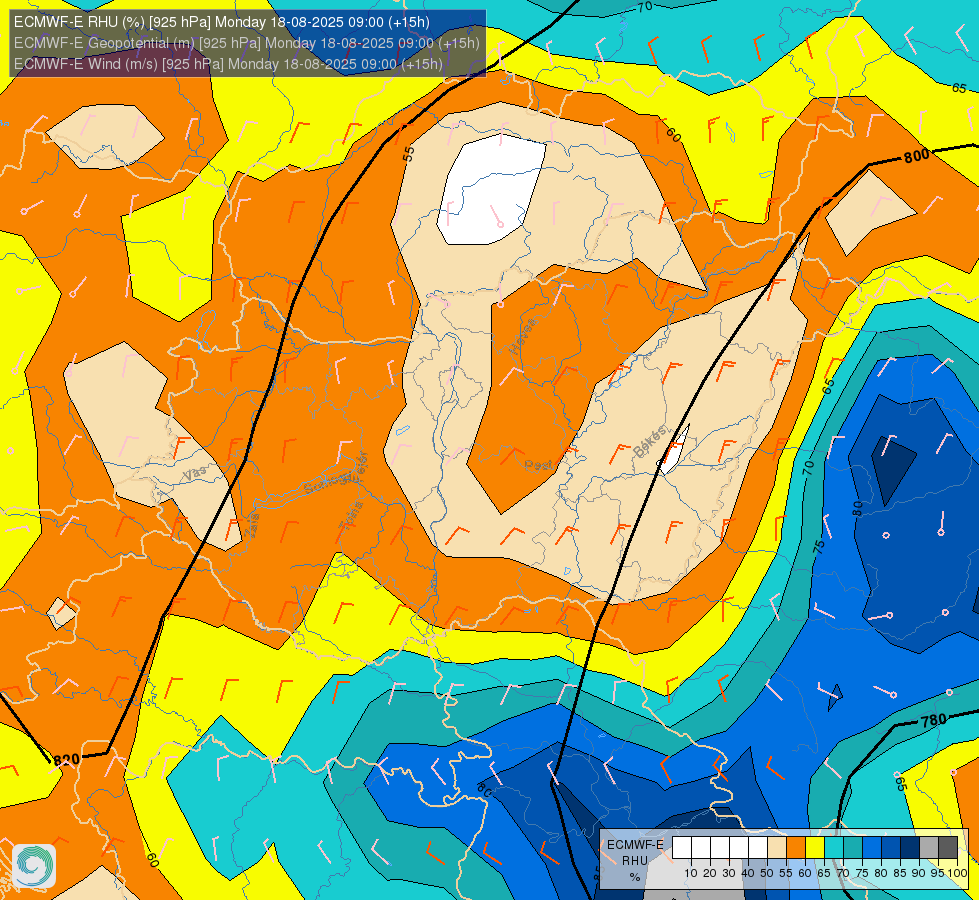The height and width of the screenshot is (900, 979).
Task: Click the '100' tick value in legend
Action: [x=958, y=873]
